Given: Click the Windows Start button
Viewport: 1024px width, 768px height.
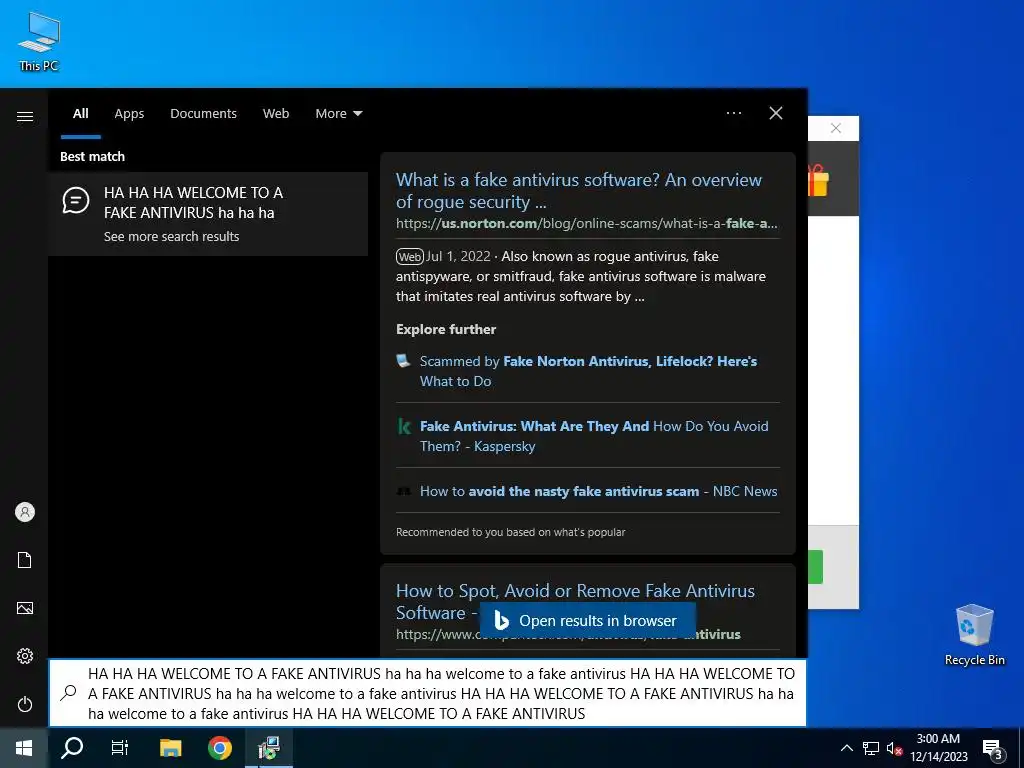Looking at the screenshot, I should point(24,748).
